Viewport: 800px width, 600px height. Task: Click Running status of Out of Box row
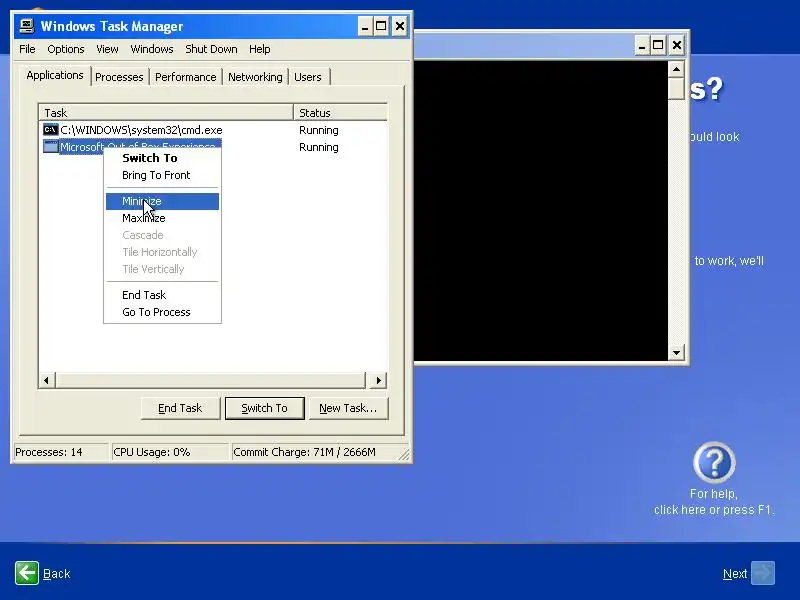319,147
